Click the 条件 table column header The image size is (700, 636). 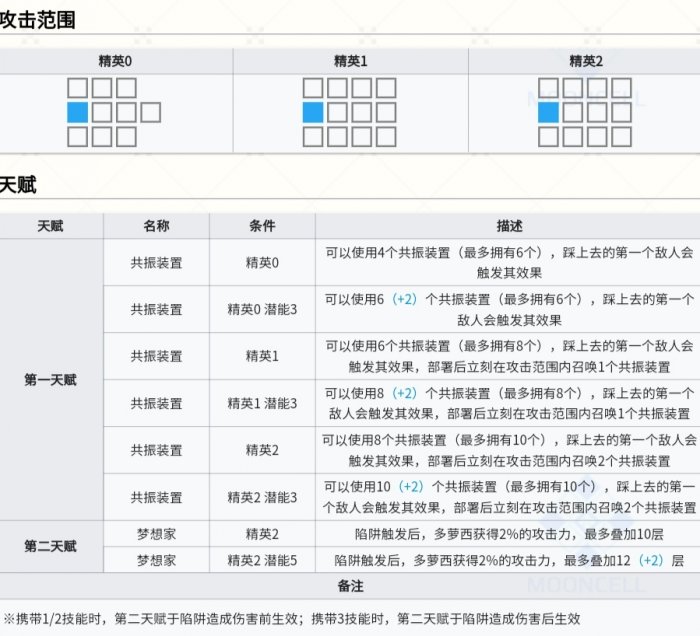click(x=262, y=226)
